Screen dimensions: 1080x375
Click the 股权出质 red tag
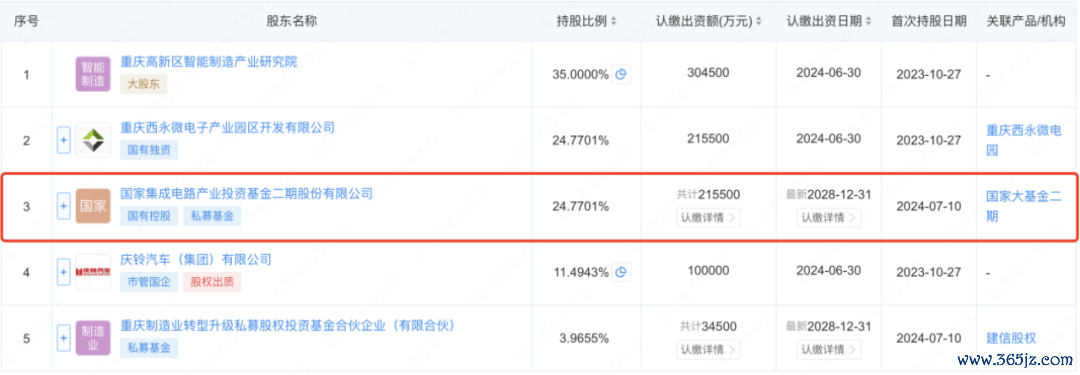pyautogui.click(x=212, y=281)
